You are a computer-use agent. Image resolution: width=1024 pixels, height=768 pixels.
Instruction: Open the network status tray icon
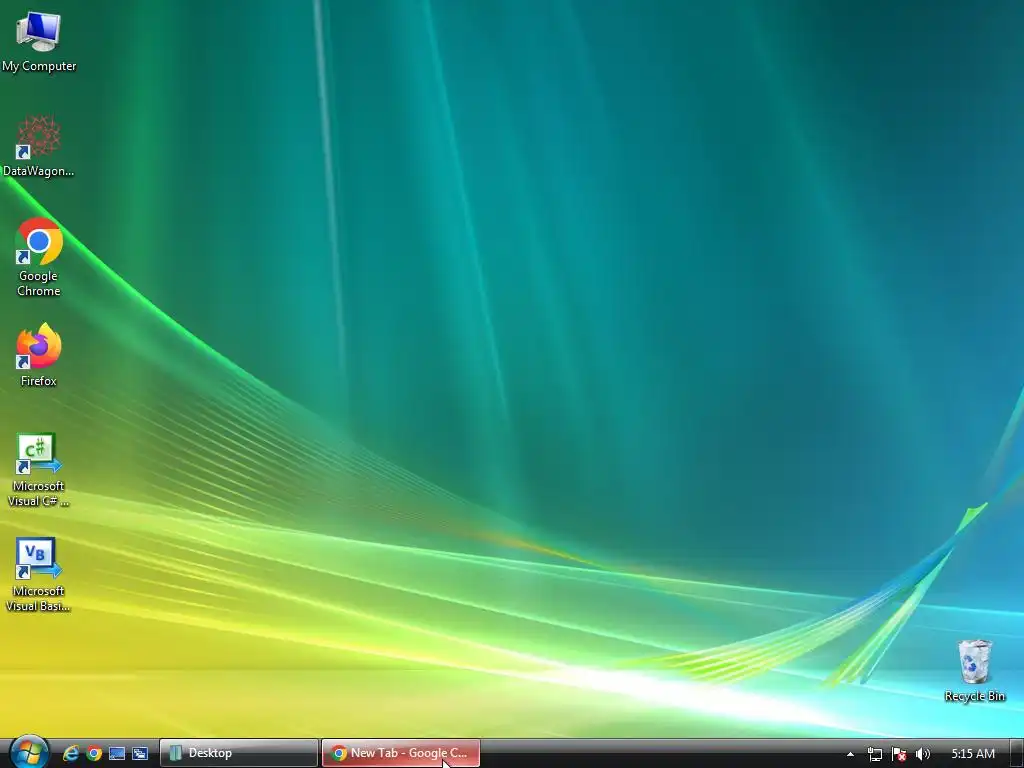coord(874,754)
